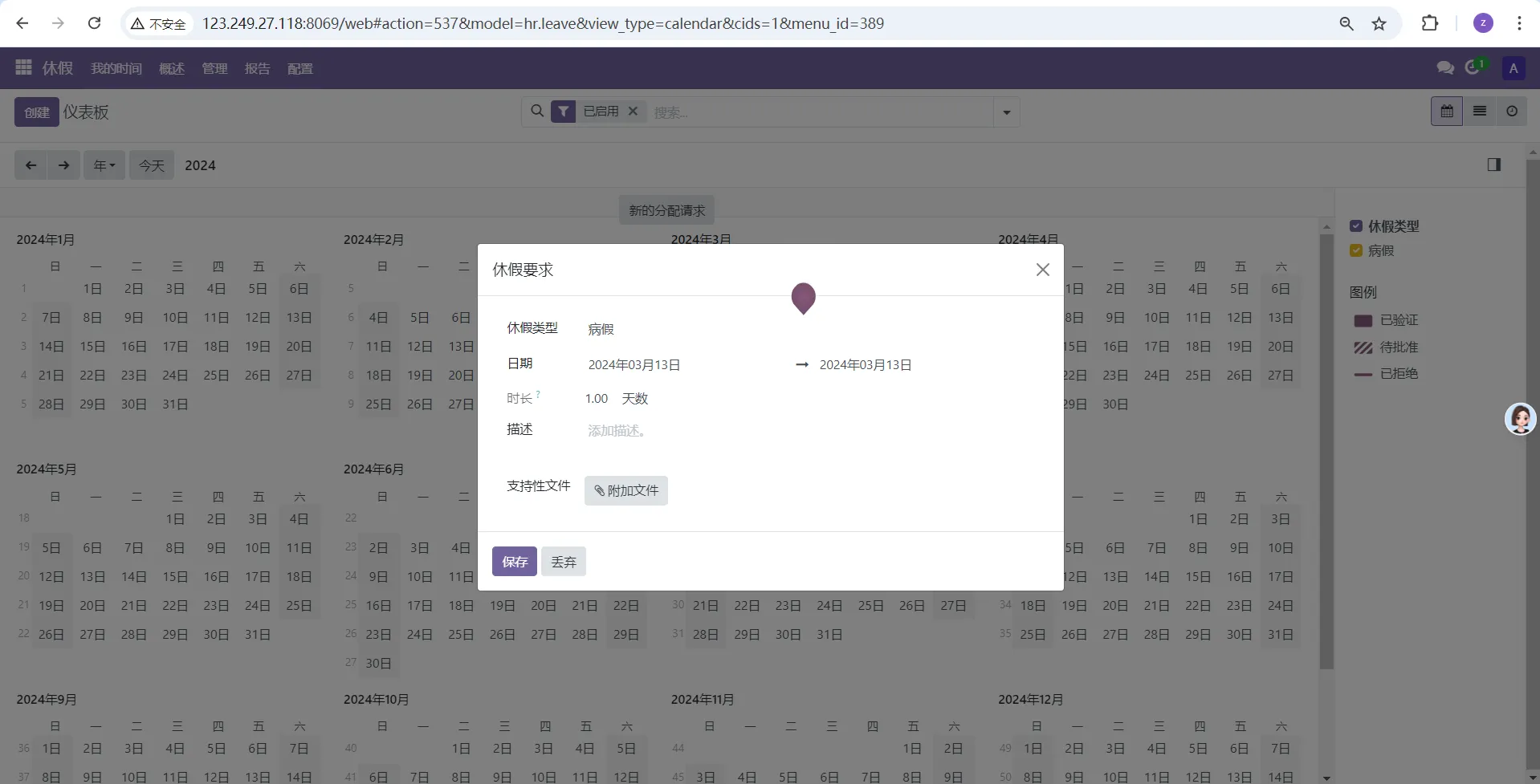
Task: Reload the browser page
Action: pos(95,23)
